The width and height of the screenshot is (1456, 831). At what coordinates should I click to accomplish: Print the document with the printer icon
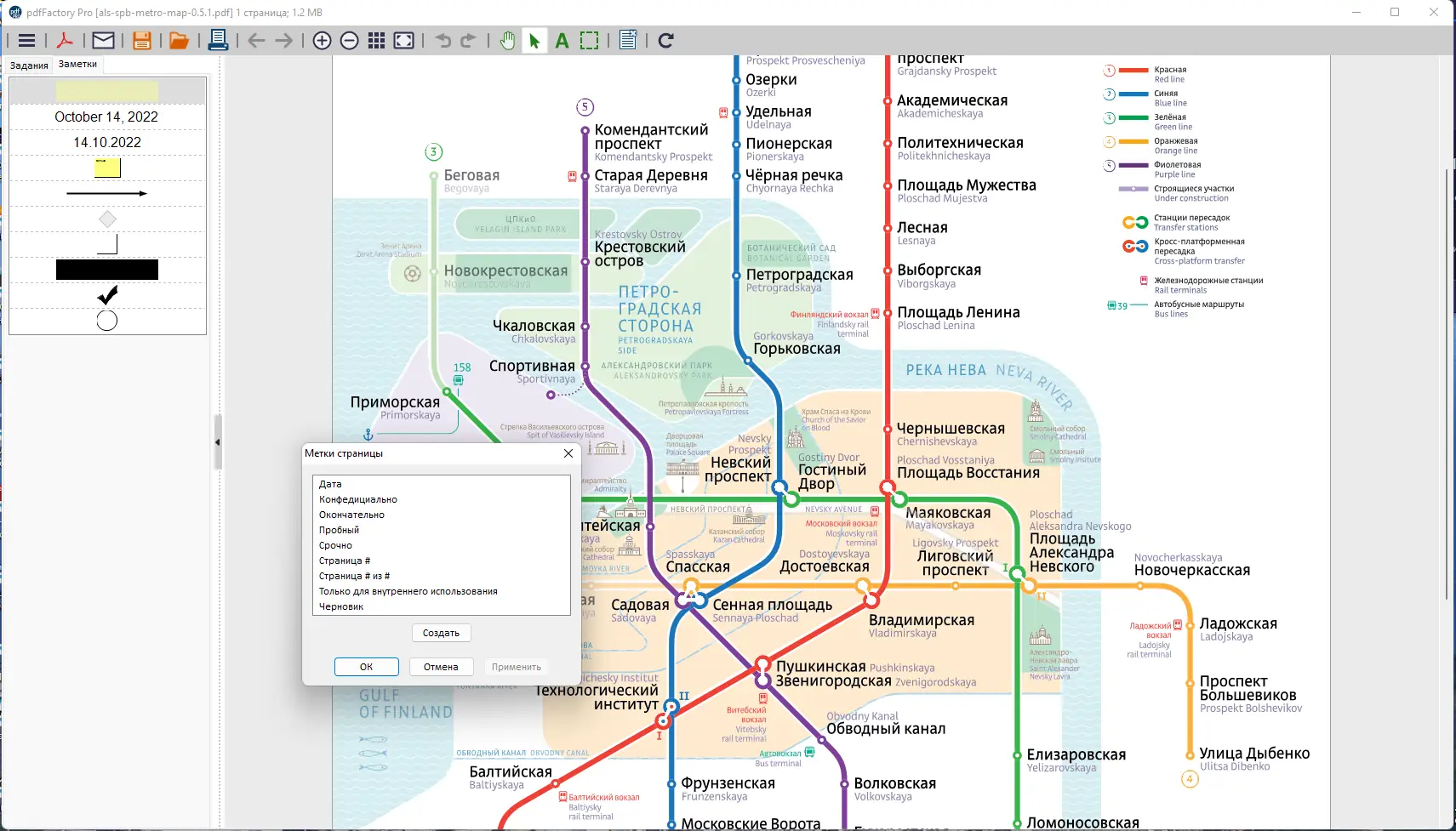pos(218,40)
